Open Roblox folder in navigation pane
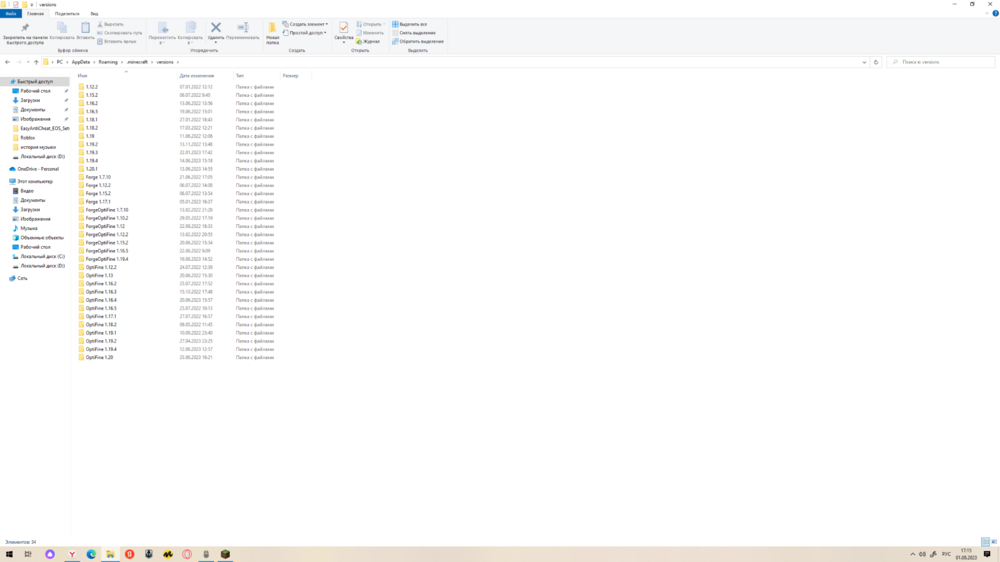 pyautogui.click(x=27, y=138)
